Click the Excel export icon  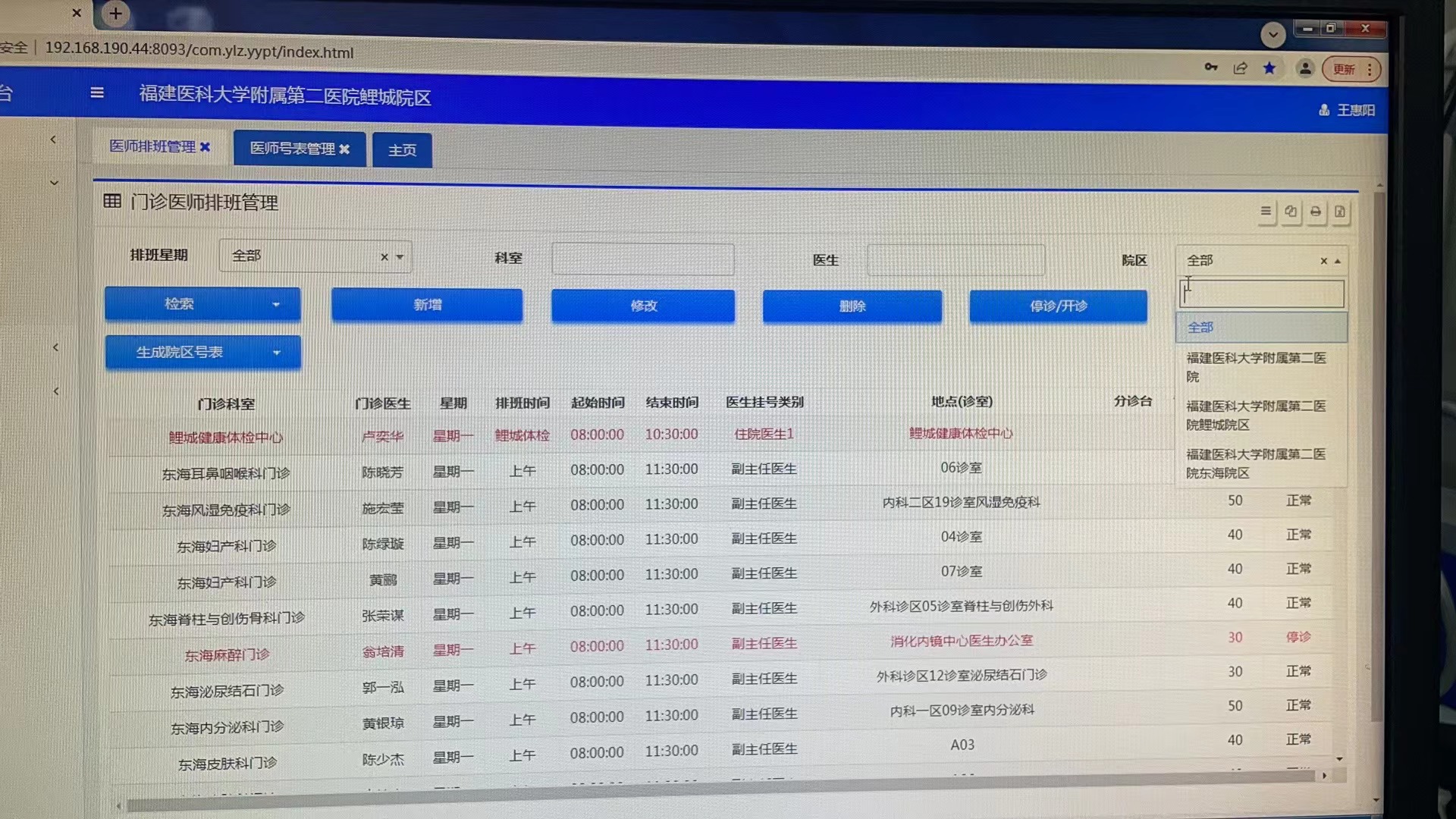[1340, 212]
